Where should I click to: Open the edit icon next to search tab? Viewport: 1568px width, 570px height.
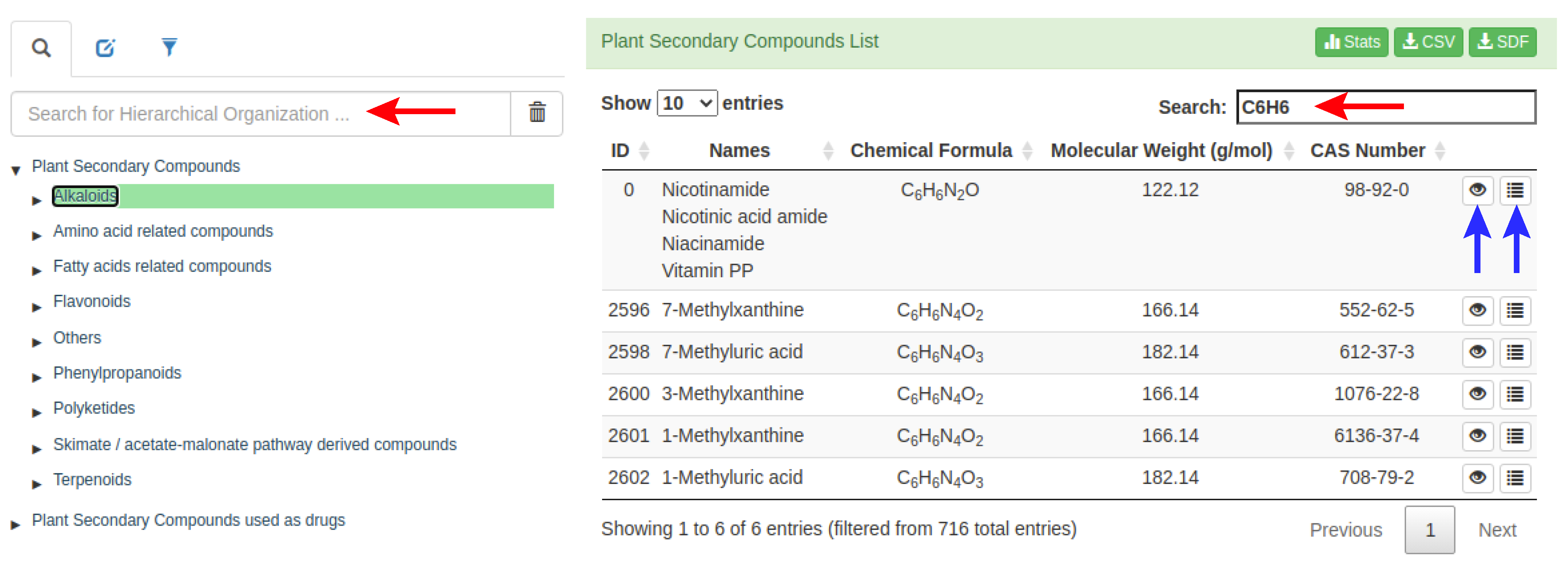click(105, 47)
